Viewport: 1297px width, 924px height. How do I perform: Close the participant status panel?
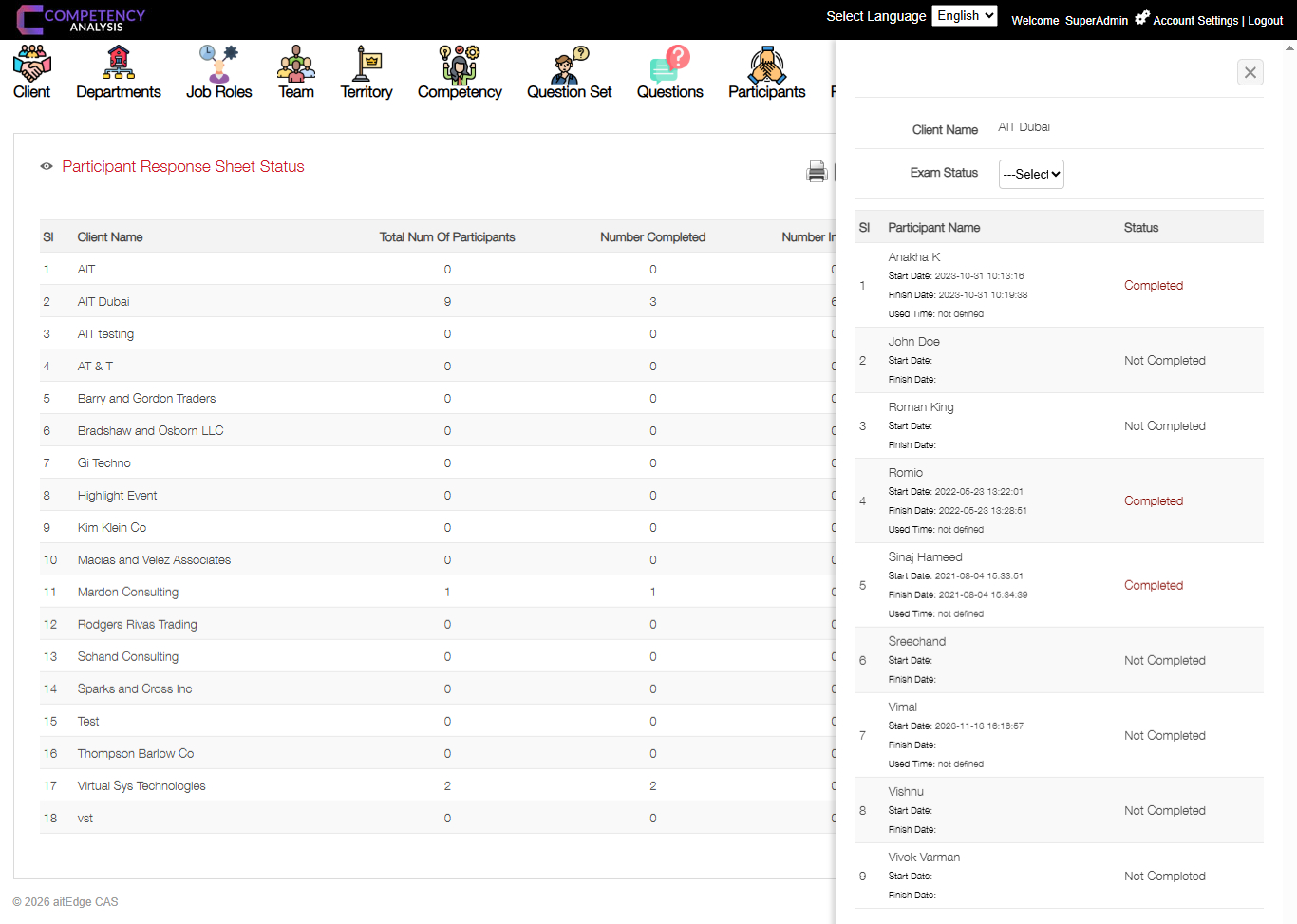tap(1250, 72)
